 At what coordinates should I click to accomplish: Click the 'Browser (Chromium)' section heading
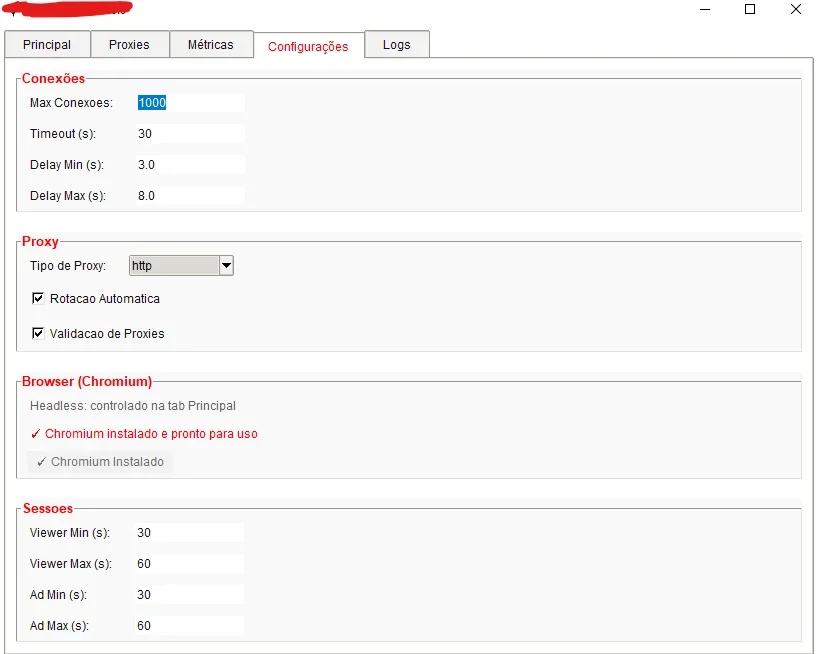(87, 381)
